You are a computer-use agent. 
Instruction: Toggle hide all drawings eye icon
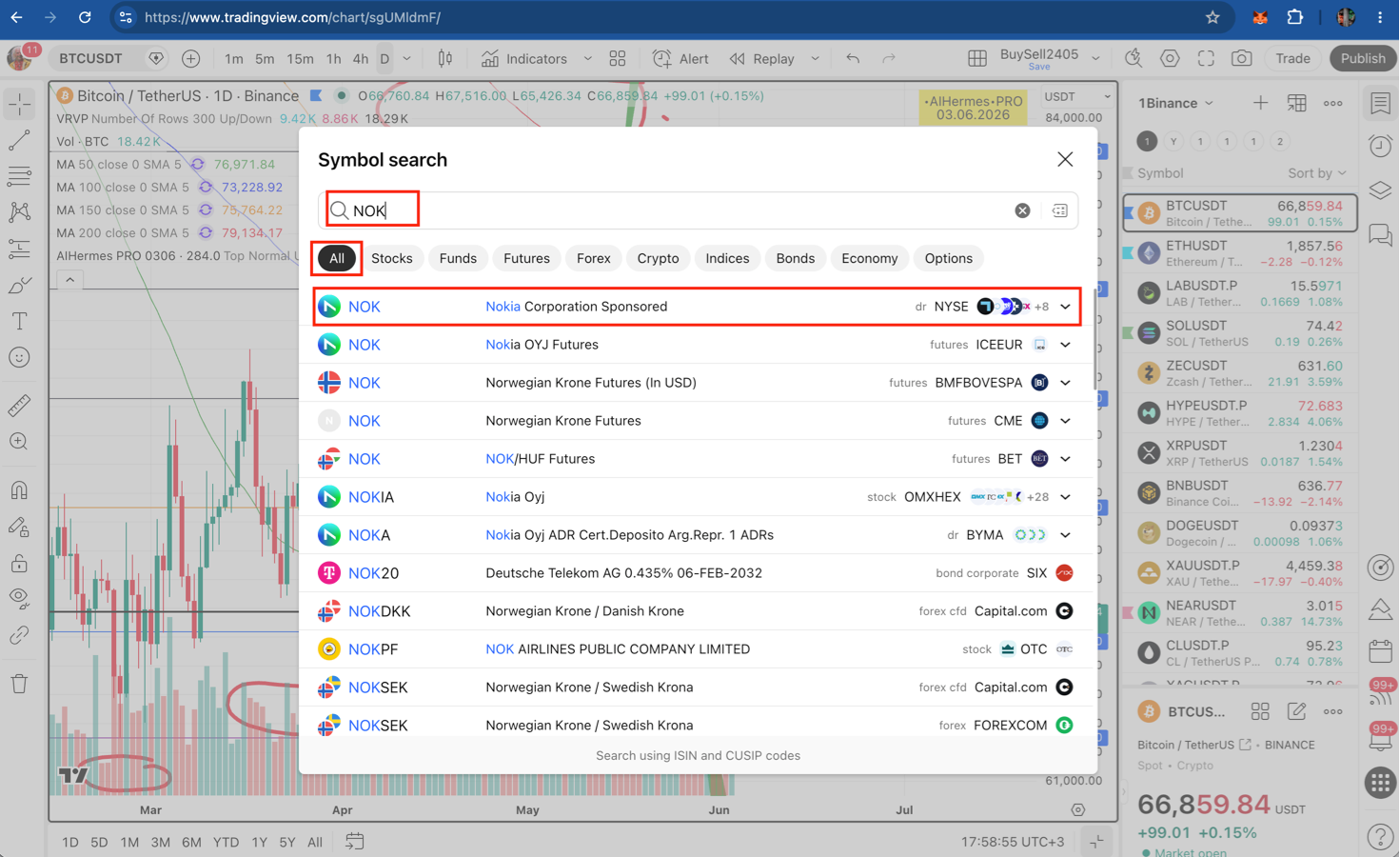pyautogui.click(x=19, y=599)
